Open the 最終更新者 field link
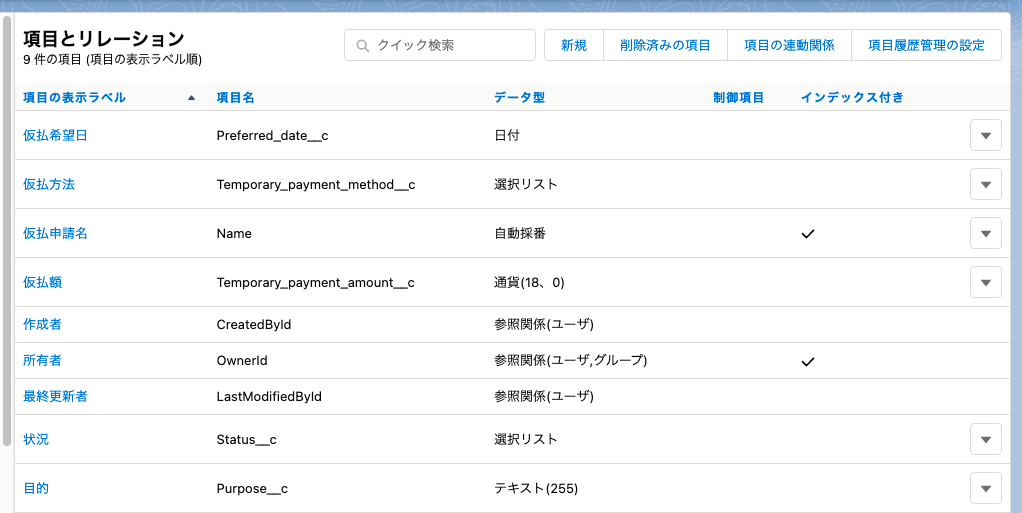Viewport: 1022px width, 513px height. coord(55,396)
